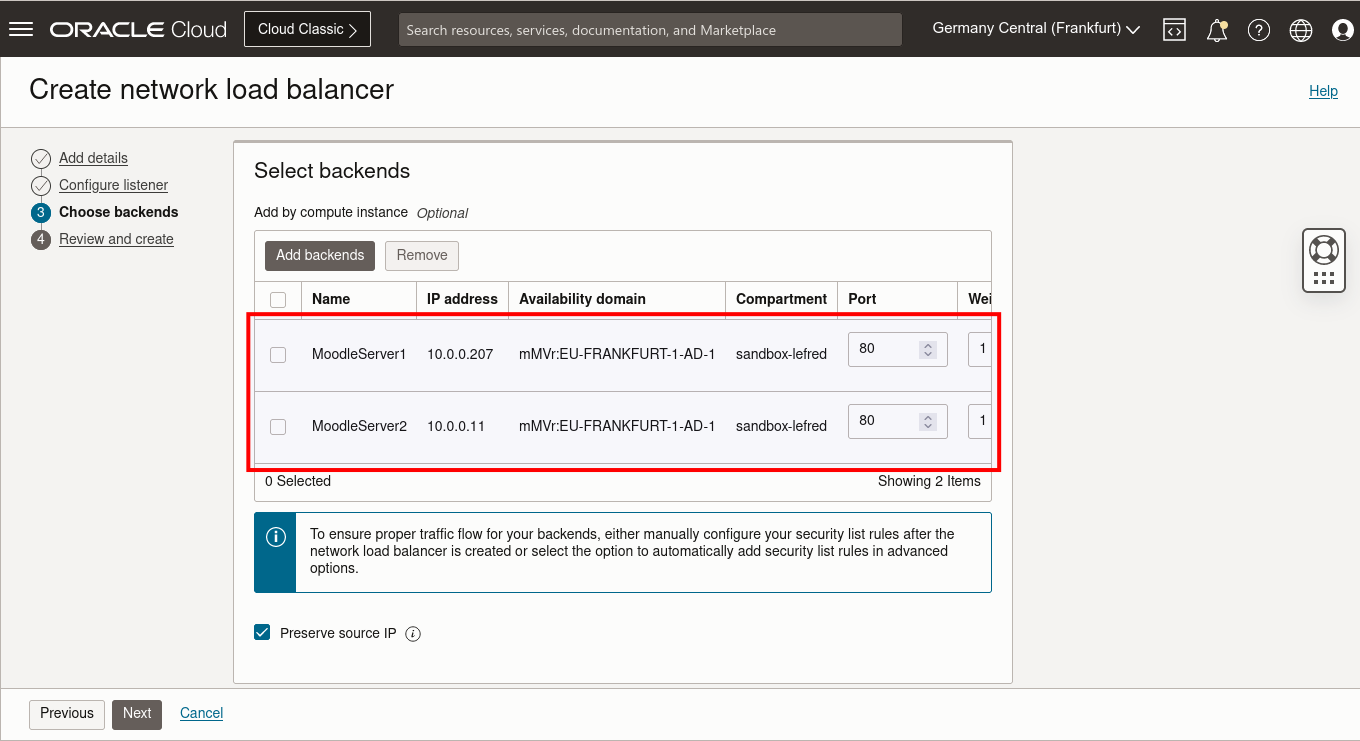The image size is (1360, 741).
Task: Change language with the globe icon
Action: (x=1301, y=29)
